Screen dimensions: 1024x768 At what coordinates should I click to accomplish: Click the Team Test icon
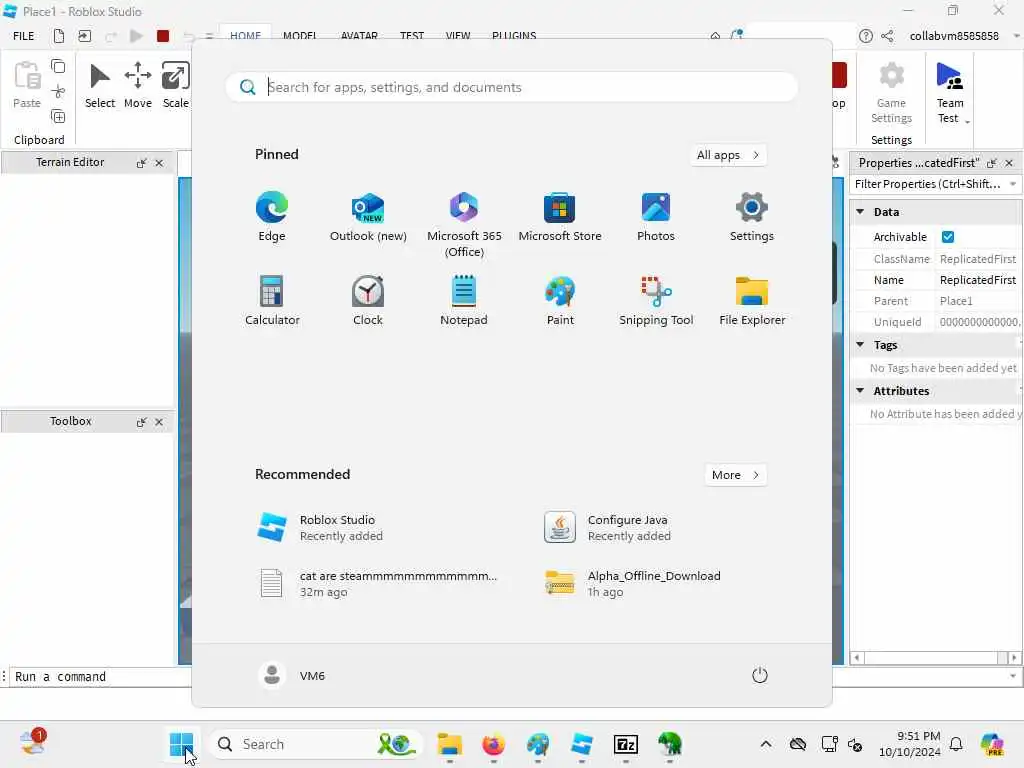(x=950, y=76)
